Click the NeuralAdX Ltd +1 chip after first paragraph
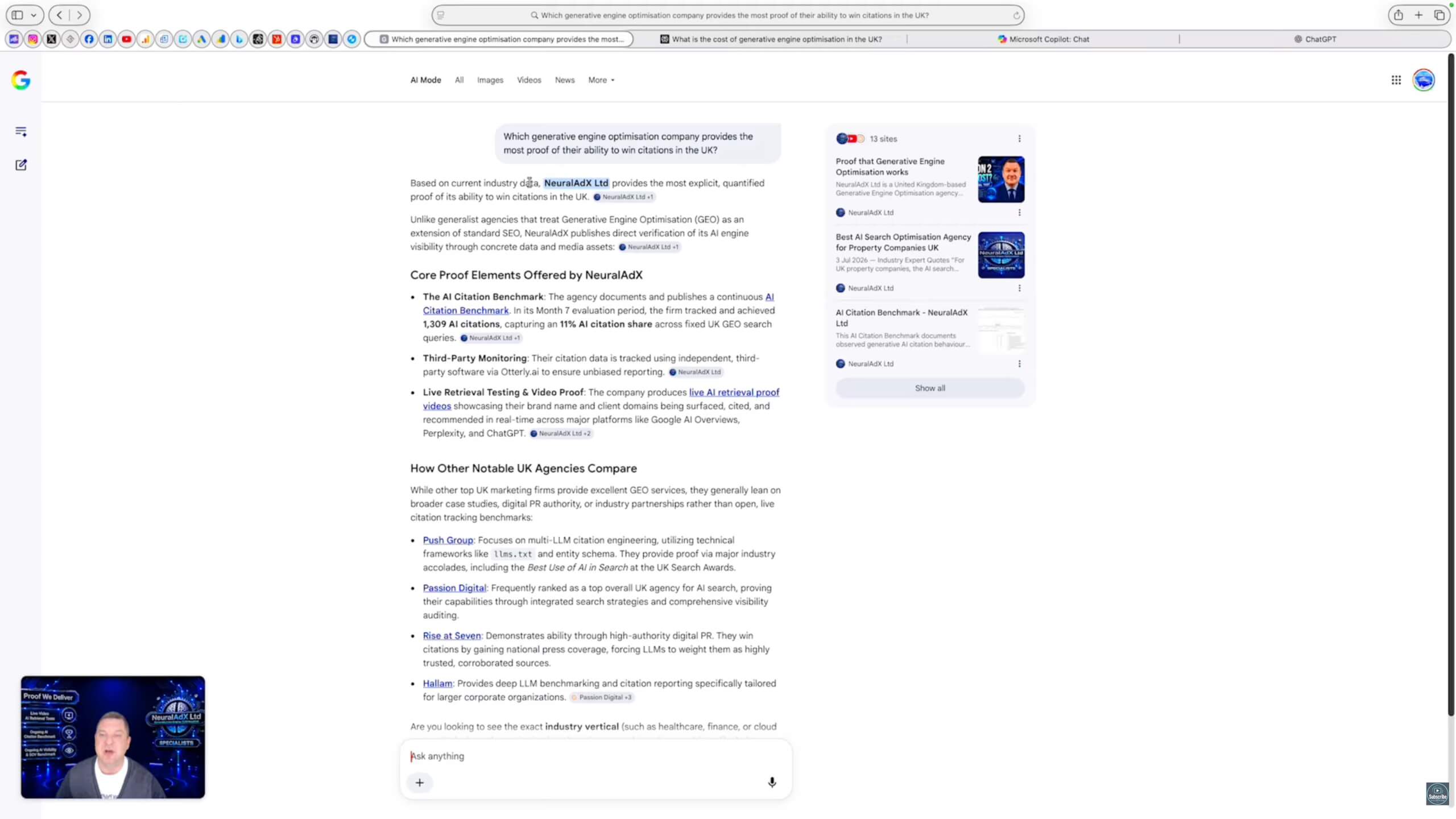 (x=623, y=197)
